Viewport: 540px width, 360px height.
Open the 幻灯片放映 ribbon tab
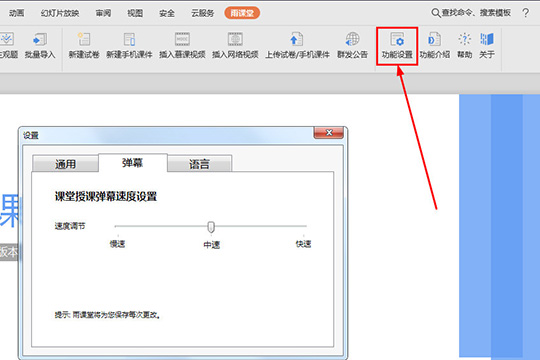click(x=60, y=13)
